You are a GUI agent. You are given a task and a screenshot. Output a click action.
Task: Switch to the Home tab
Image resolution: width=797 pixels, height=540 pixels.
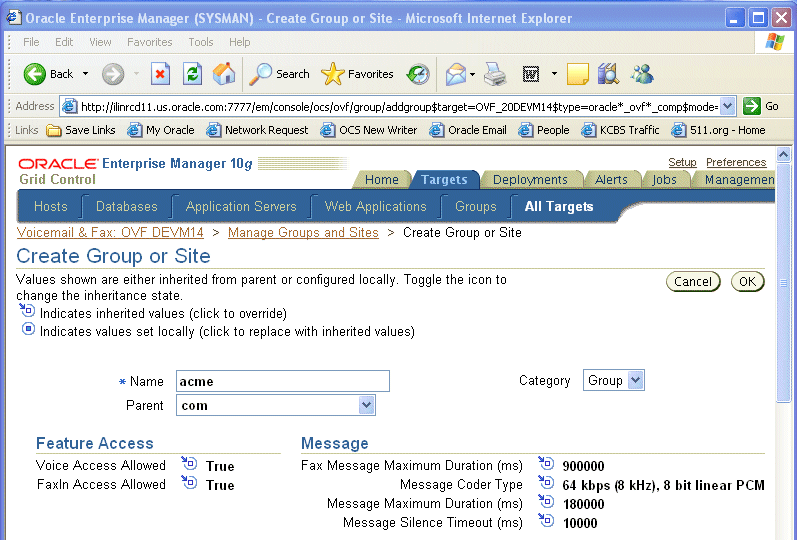(x=382, y=179)
